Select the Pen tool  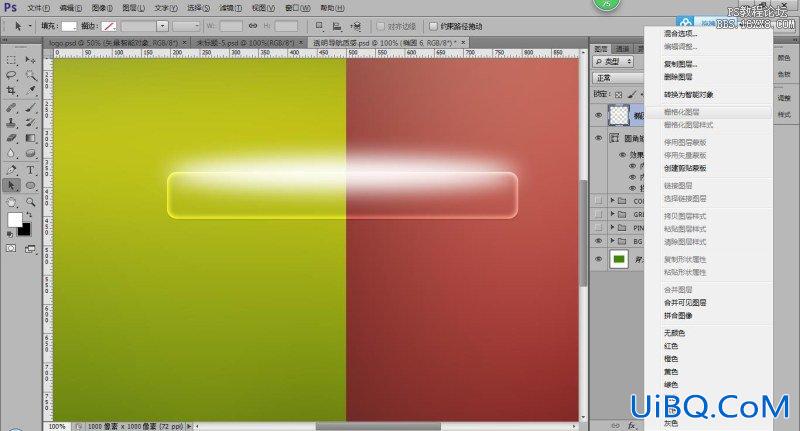[x=11, y=170]
